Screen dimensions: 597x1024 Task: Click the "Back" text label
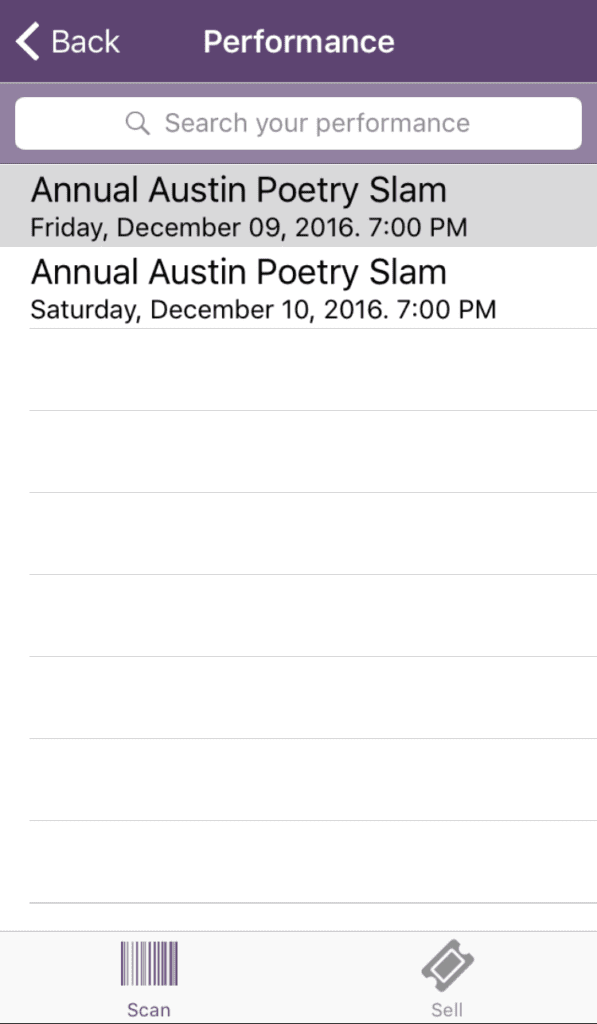tap(86, 42)
